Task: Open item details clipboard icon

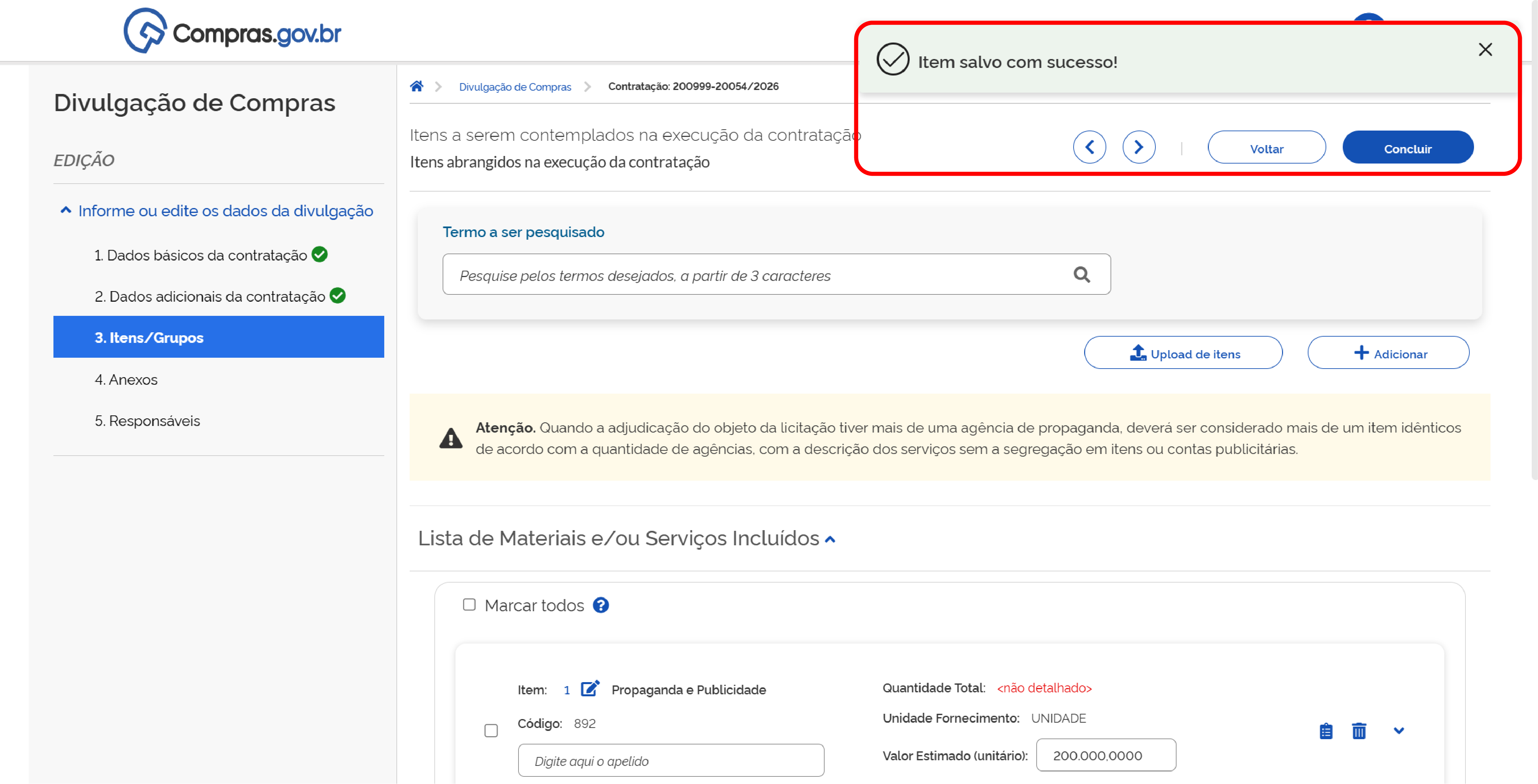Action: coord(1326,730)
